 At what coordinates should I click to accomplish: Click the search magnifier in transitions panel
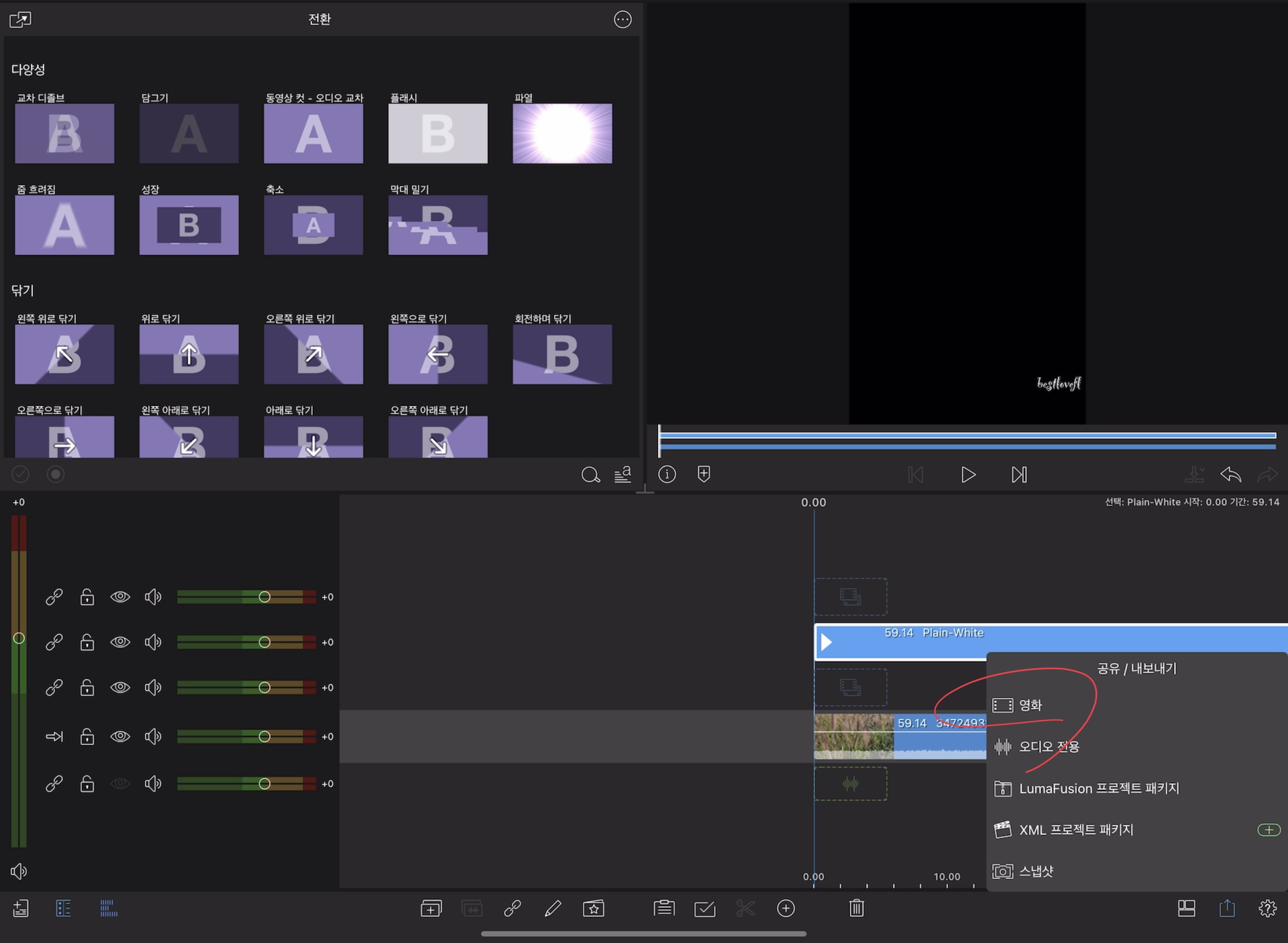click(x=590, y=475)
